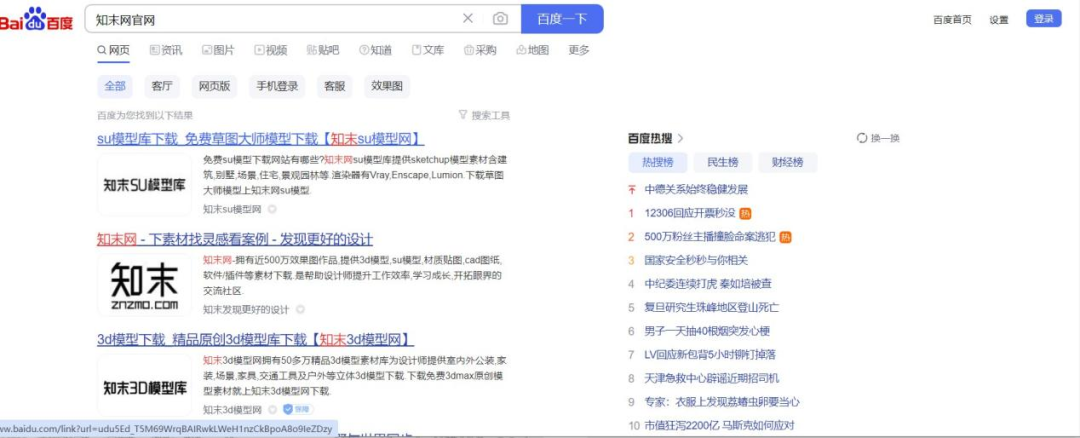Screen dimensions: 1080x438
Task: Select the 财经榜 tab
Action: (x=787, y=163)
